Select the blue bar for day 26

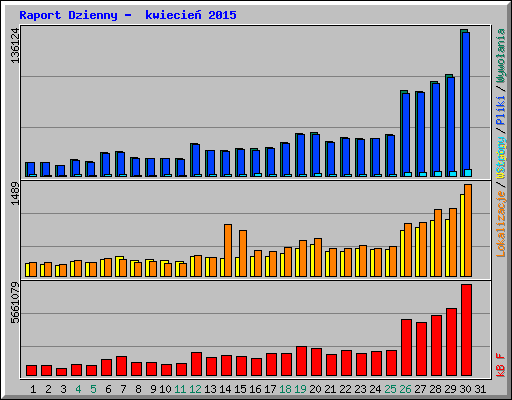coord(406,135)
